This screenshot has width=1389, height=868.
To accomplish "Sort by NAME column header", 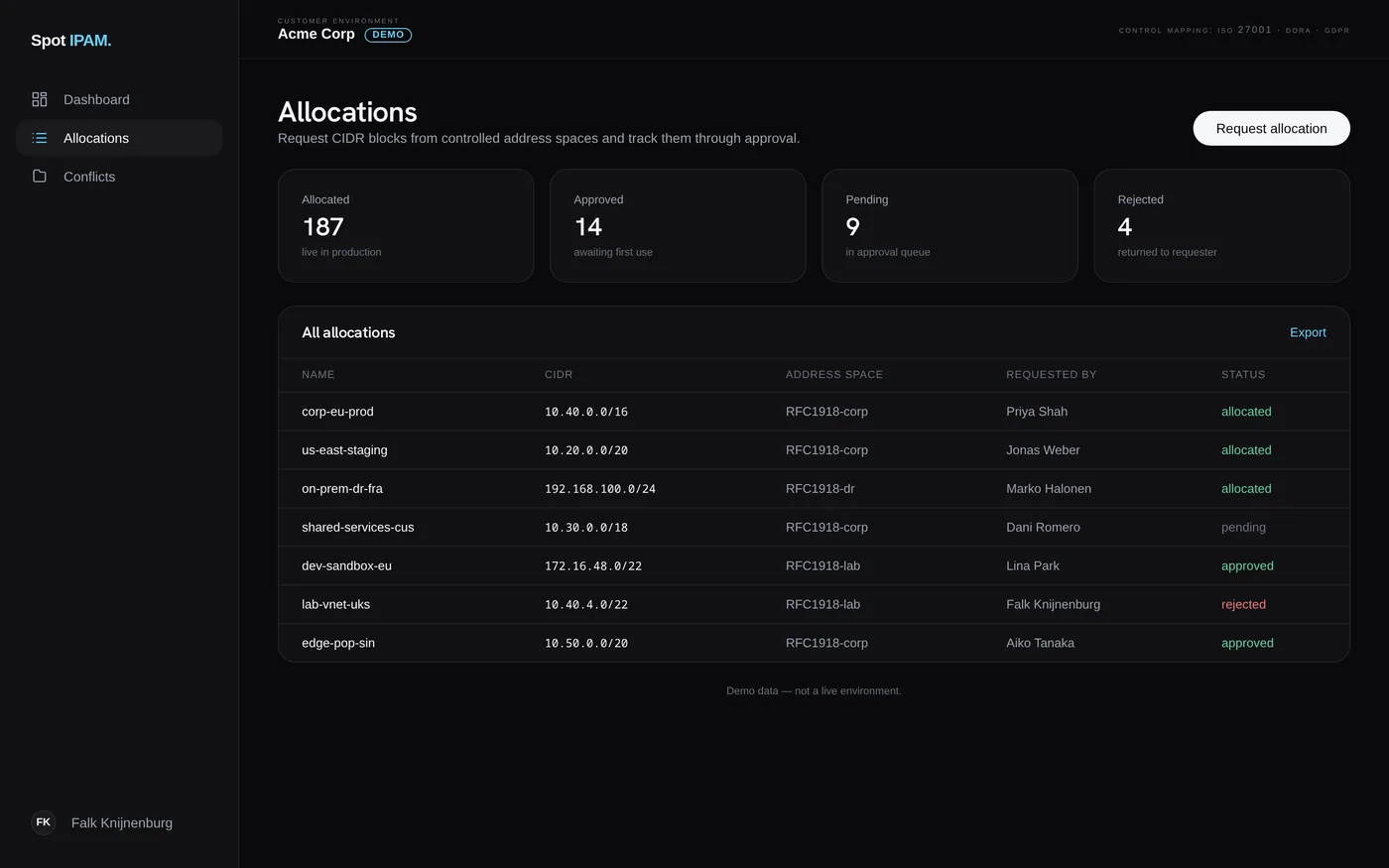I will [318, 374].
